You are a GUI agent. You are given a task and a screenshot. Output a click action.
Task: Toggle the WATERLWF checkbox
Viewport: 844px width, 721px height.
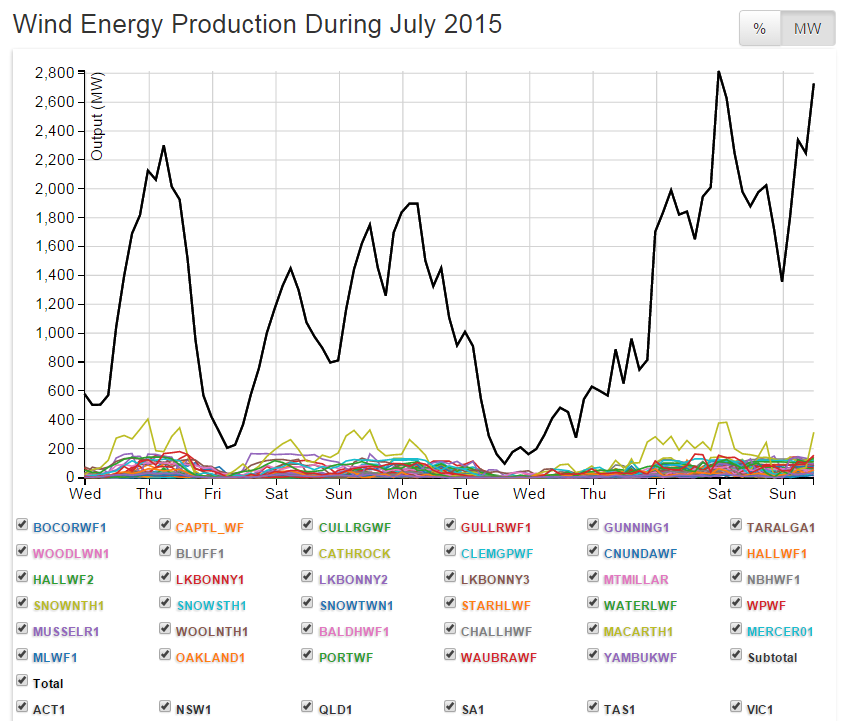(594, 604)
